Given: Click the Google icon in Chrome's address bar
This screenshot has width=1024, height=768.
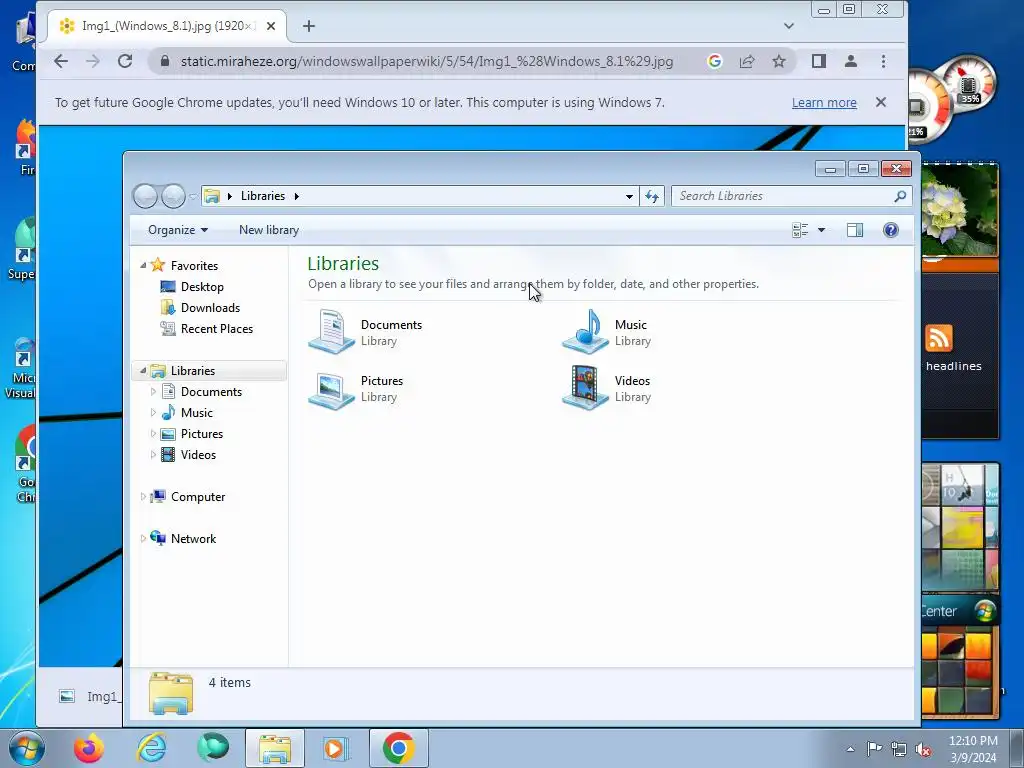Looking at the screenshot, I should pyautogui.click(x=714, y=61).
